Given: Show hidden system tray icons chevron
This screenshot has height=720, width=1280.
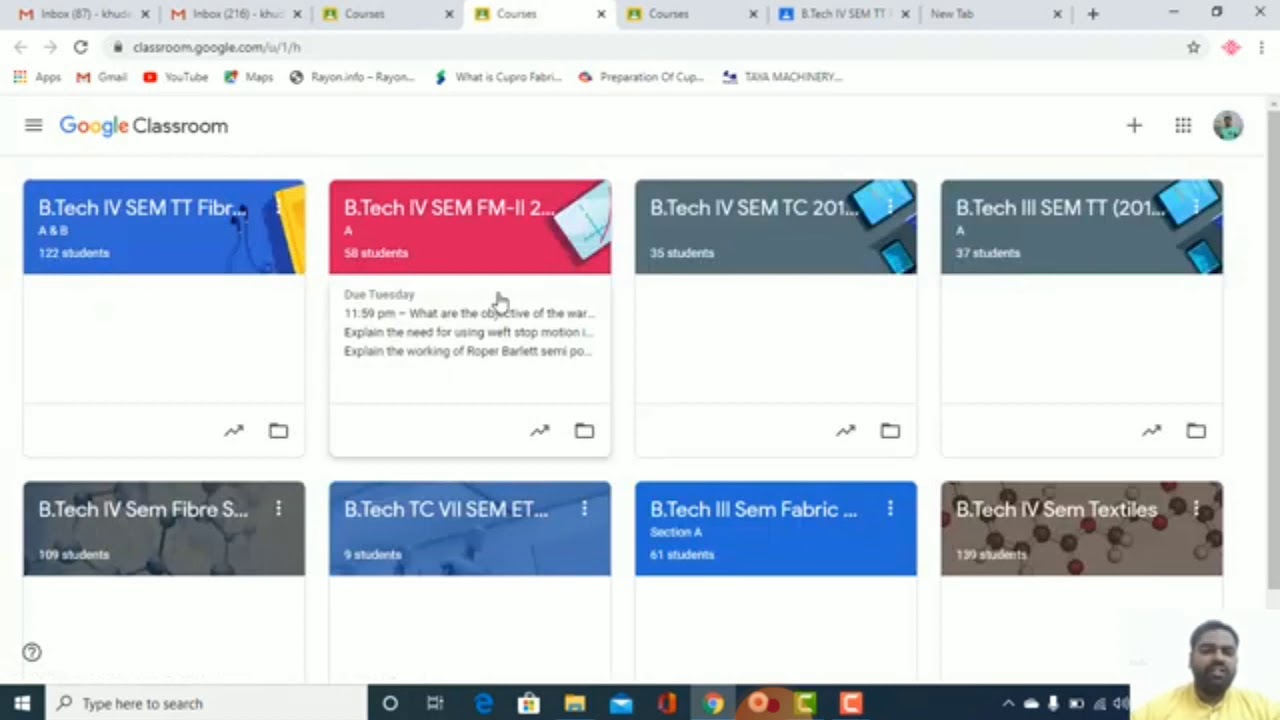Looking at the screenshot, I should pyautogui.click(x=1008, y=703).
